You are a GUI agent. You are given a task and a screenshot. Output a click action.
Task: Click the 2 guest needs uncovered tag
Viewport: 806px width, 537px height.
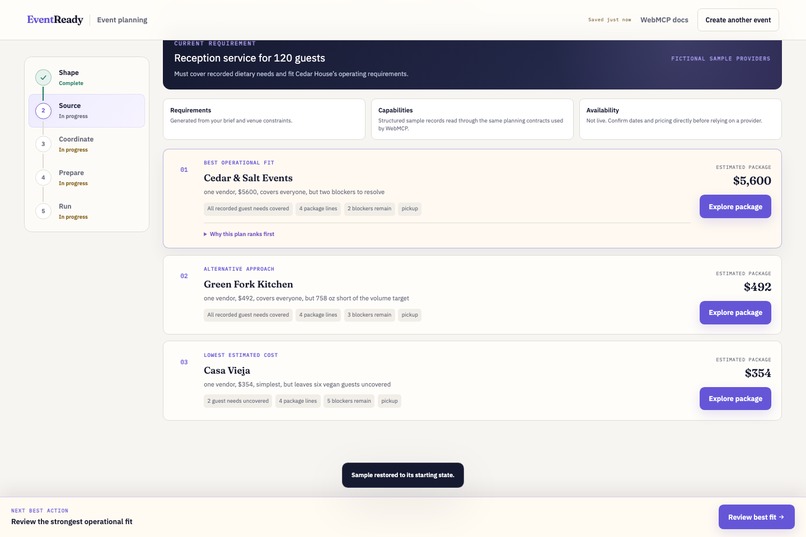tap(238, 401)
